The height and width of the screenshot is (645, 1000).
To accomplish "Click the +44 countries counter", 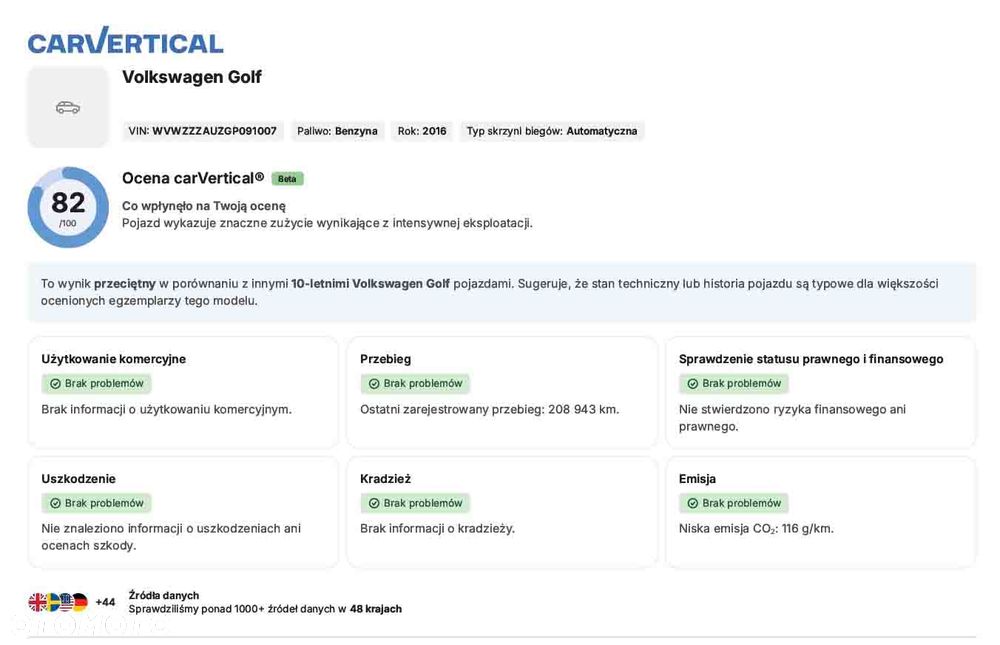I will pos(105,602).
